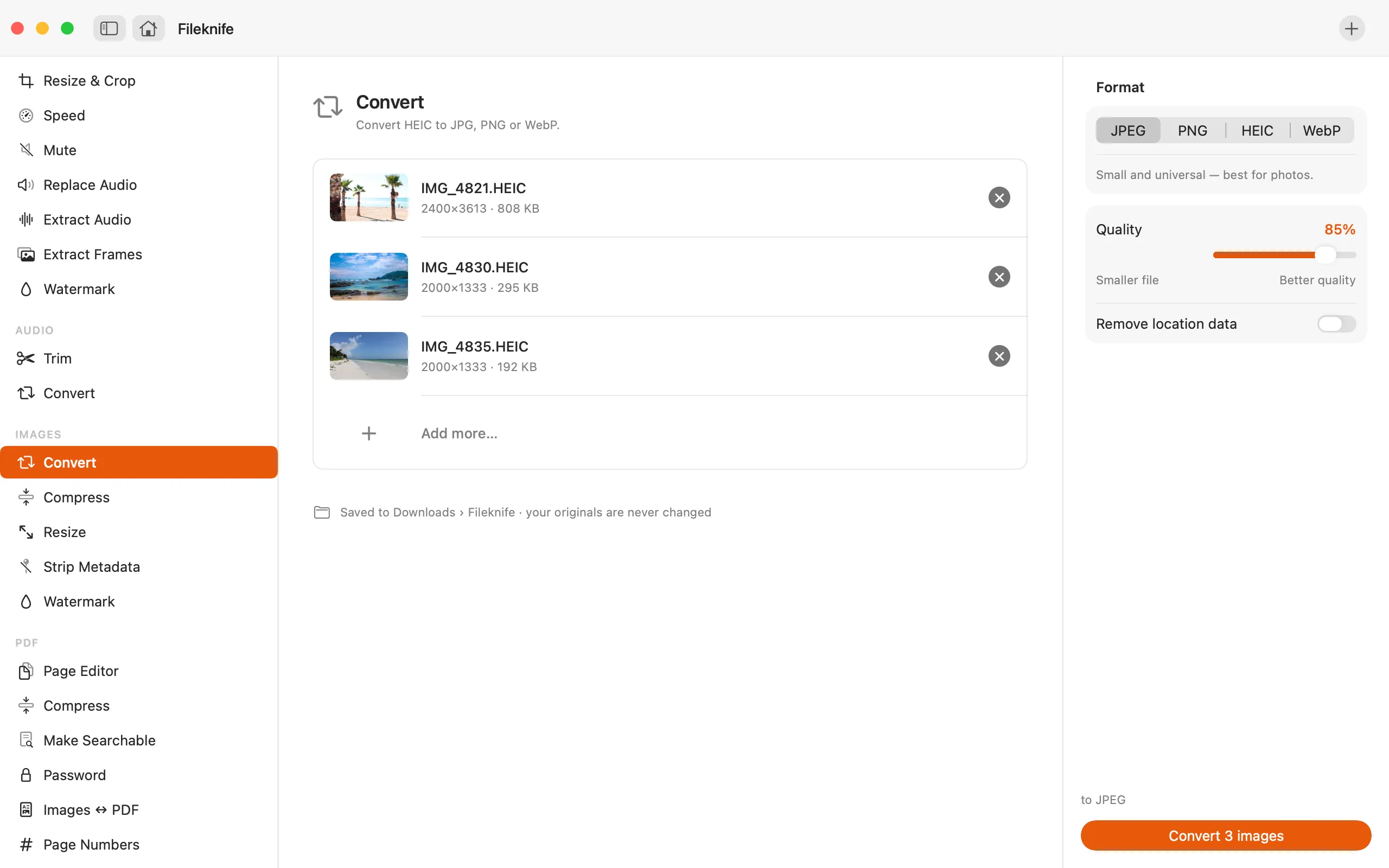Open Convert under the Audio section
This screenshot has width=1389, height=868.
(x=139, y=393)
